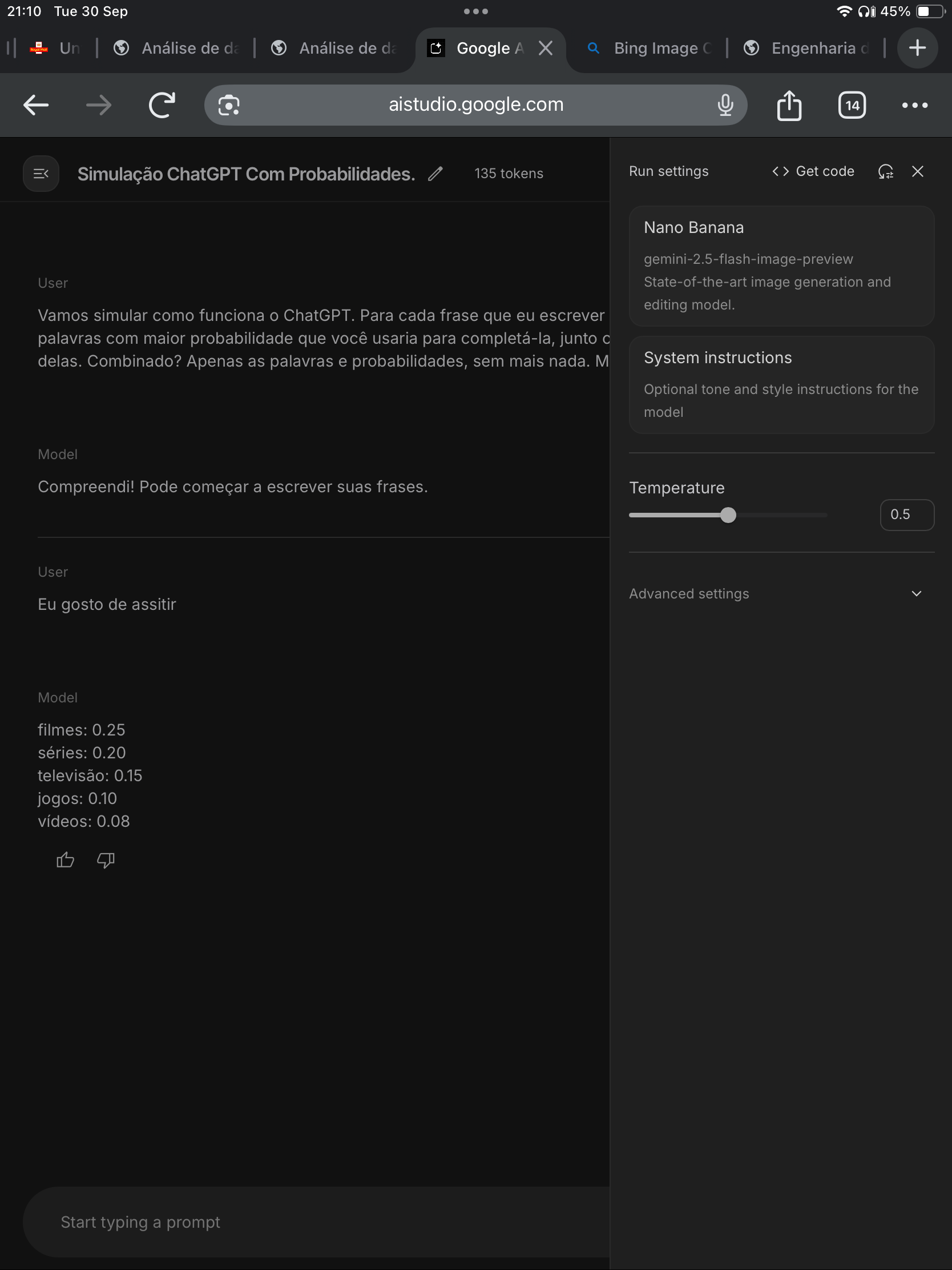Click the thumbs down feedback icon

point(106,859)
